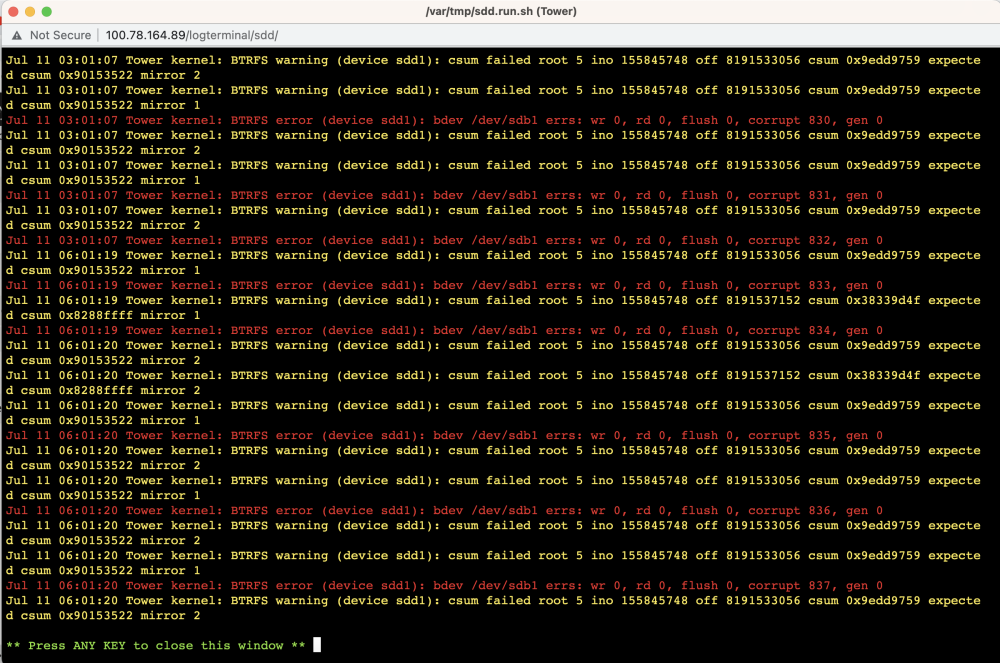
Task: Click the 06:01:19 warning with offset 8191533056
Action: (x=493, y=263)
